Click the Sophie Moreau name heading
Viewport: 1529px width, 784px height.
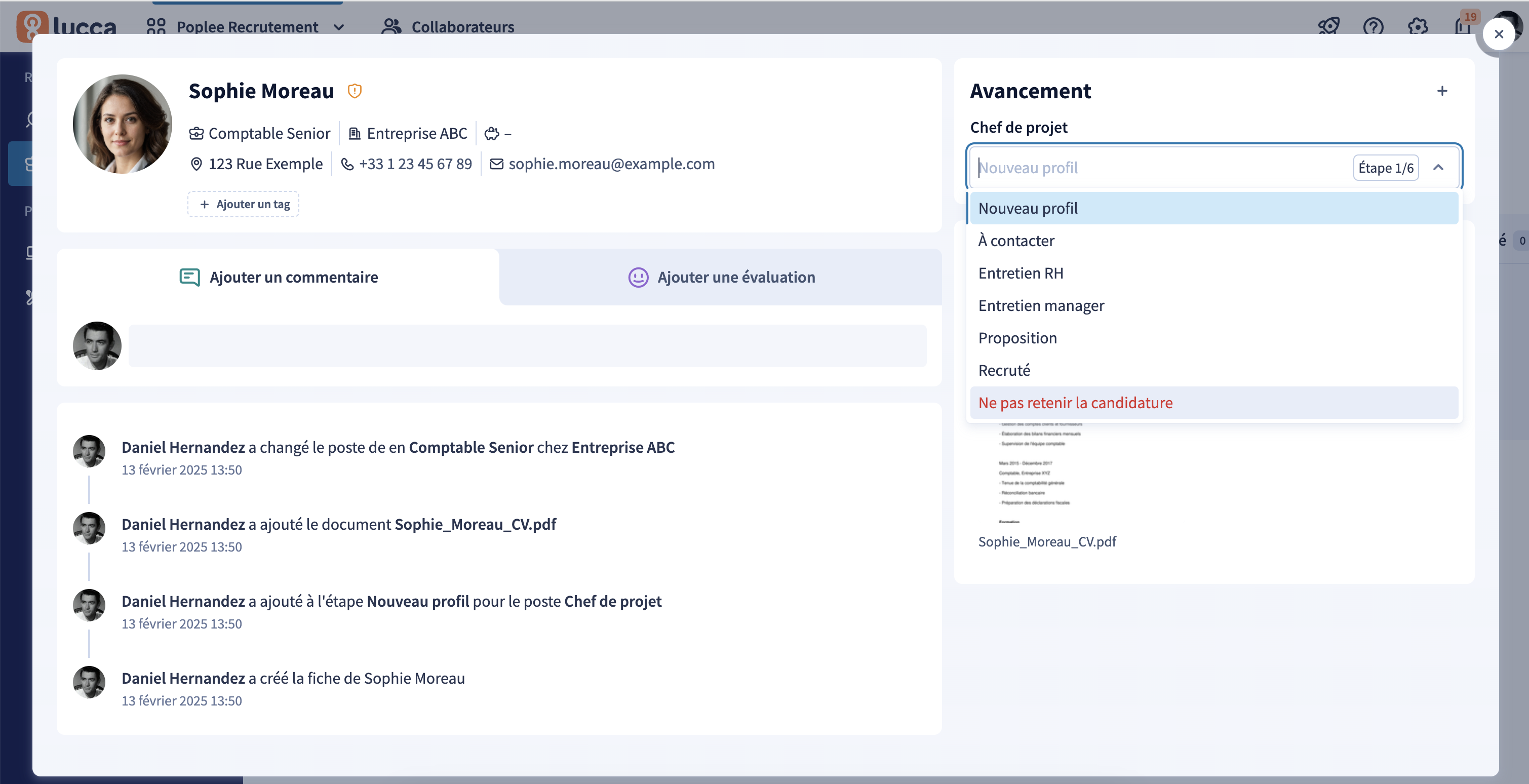(x=261, y=91)
